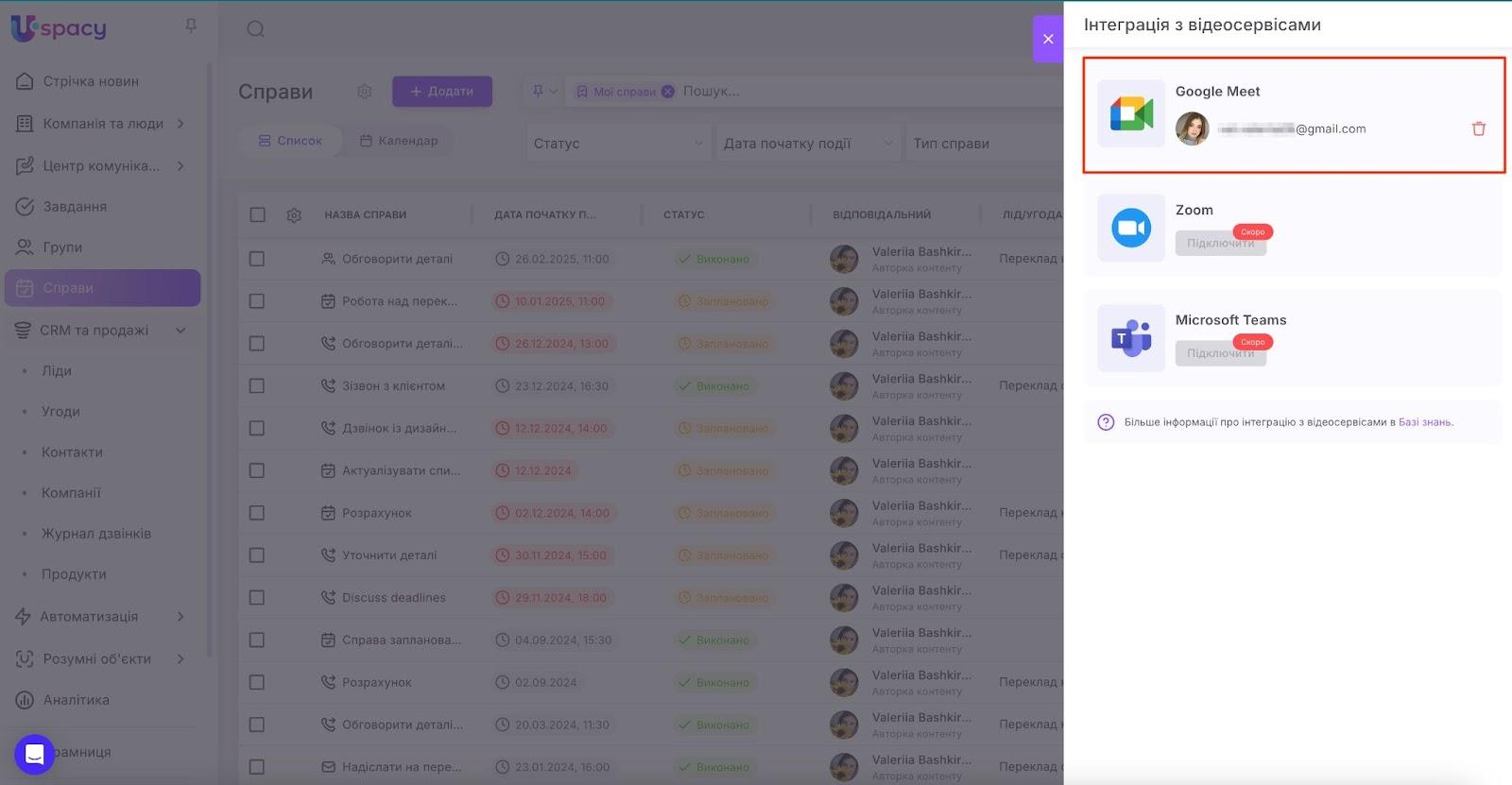Viewport: 1512px width, 785px height.
Task: Click the Microsoft Teams logo icon
Action: [1131, 338]
